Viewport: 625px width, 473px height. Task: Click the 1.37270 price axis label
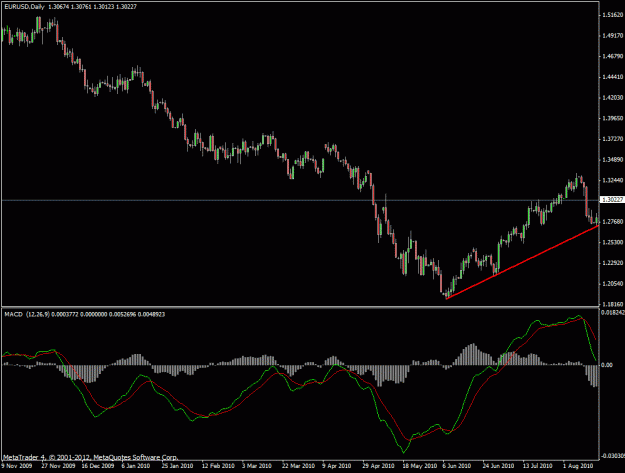(613, 139)
